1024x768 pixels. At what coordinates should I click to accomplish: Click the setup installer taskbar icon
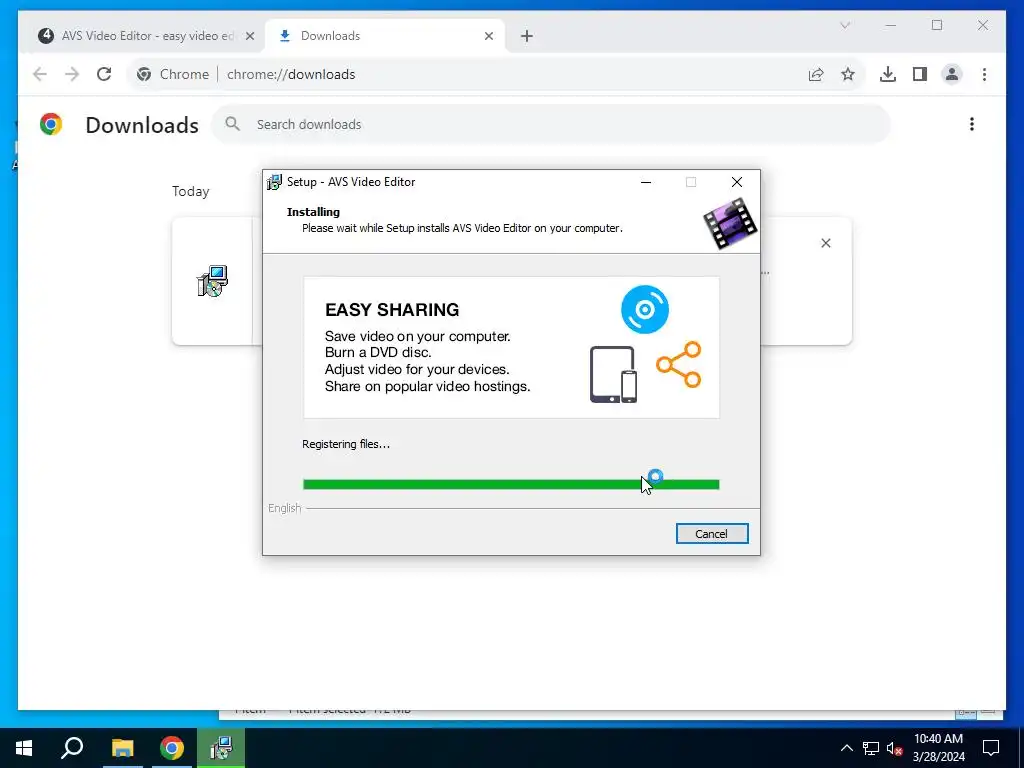pyautogui.click(x=221, y=748)
